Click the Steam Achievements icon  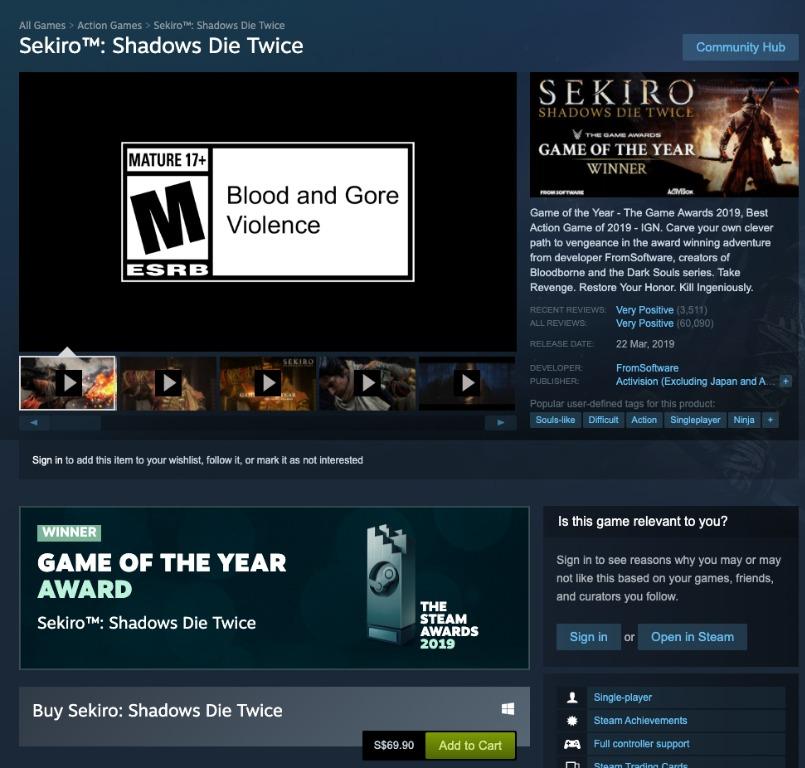pyautogui.click(x=570, y=720)
